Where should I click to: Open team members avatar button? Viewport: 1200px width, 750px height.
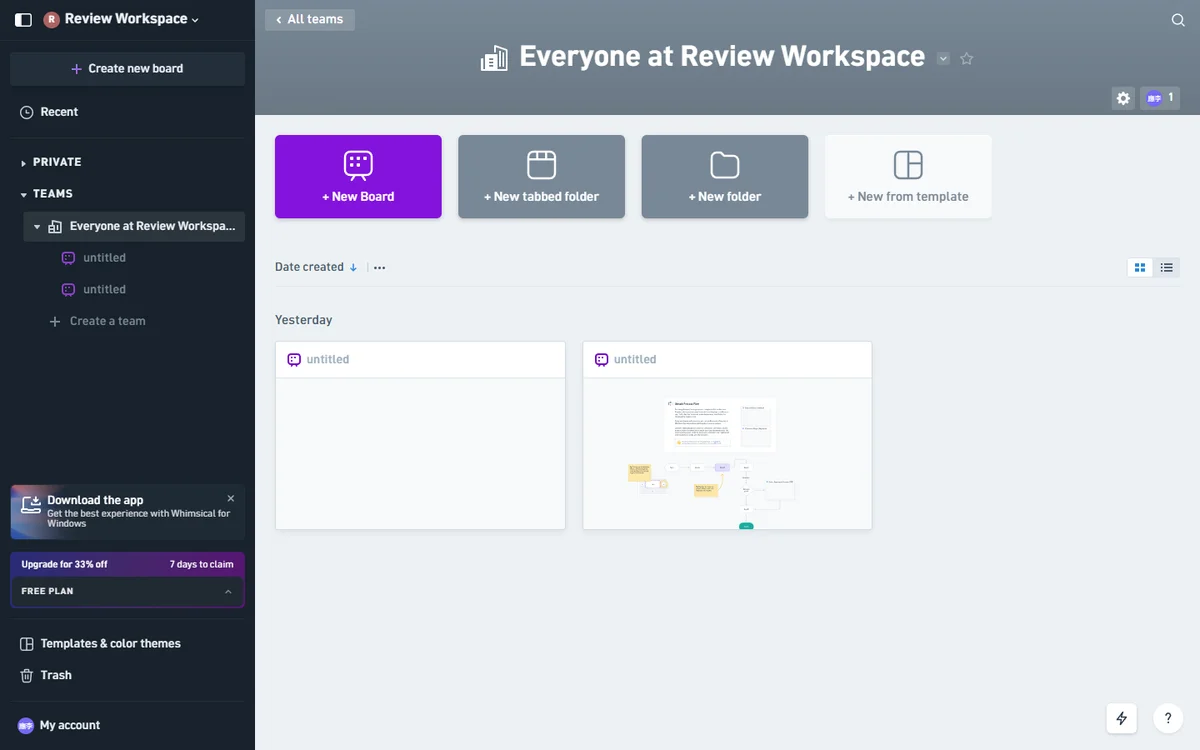(1160, 98)
